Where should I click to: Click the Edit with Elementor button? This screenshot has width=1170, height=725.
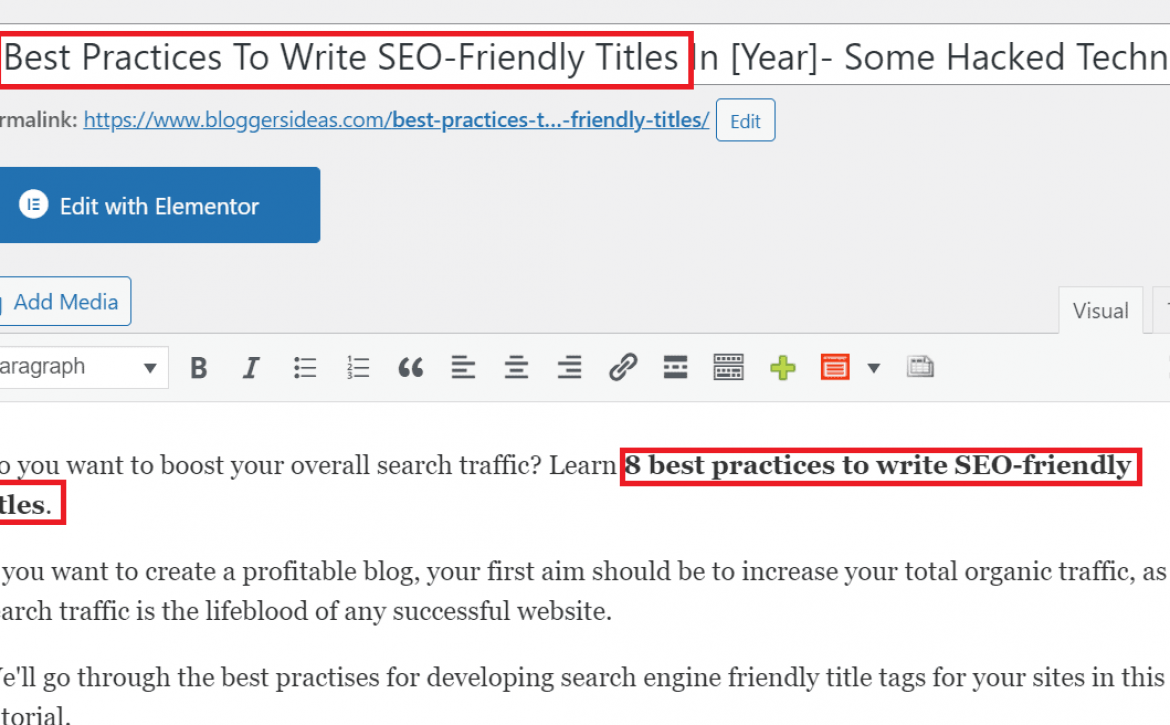(159, 205)
